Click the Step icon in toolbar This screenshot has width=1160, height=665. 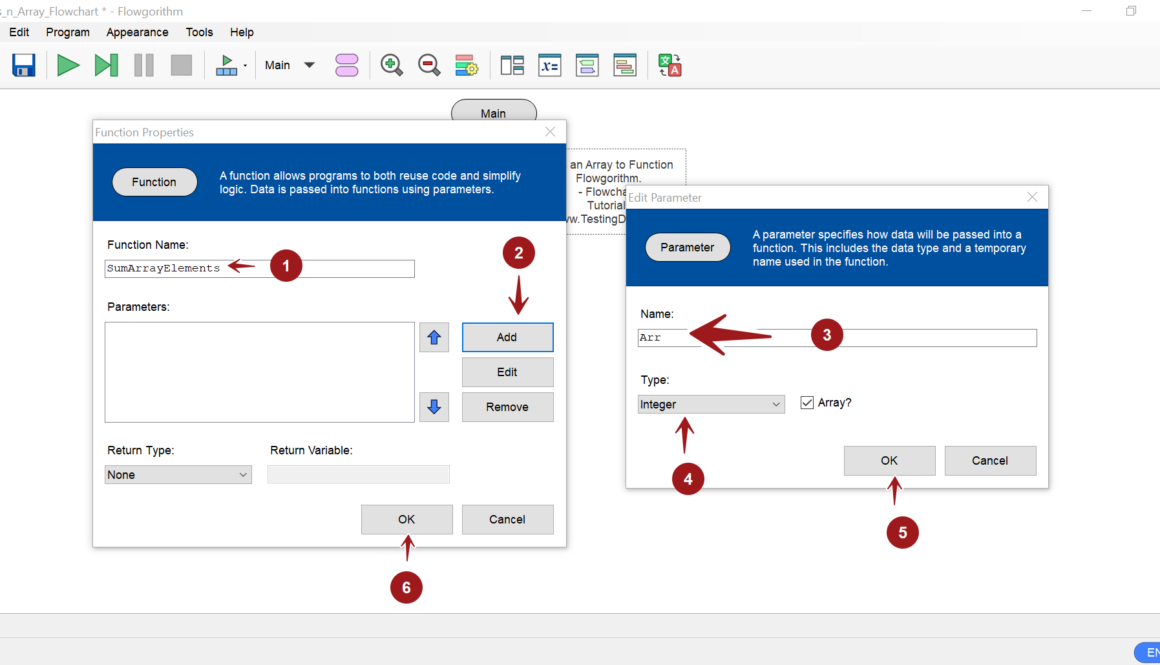tap(106, 66)
